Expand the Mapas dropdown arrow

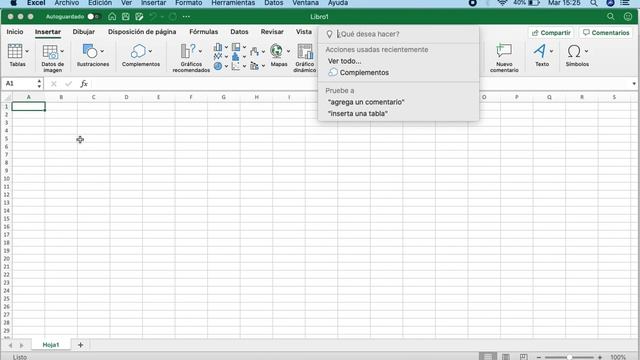click(x=288, y=51)
